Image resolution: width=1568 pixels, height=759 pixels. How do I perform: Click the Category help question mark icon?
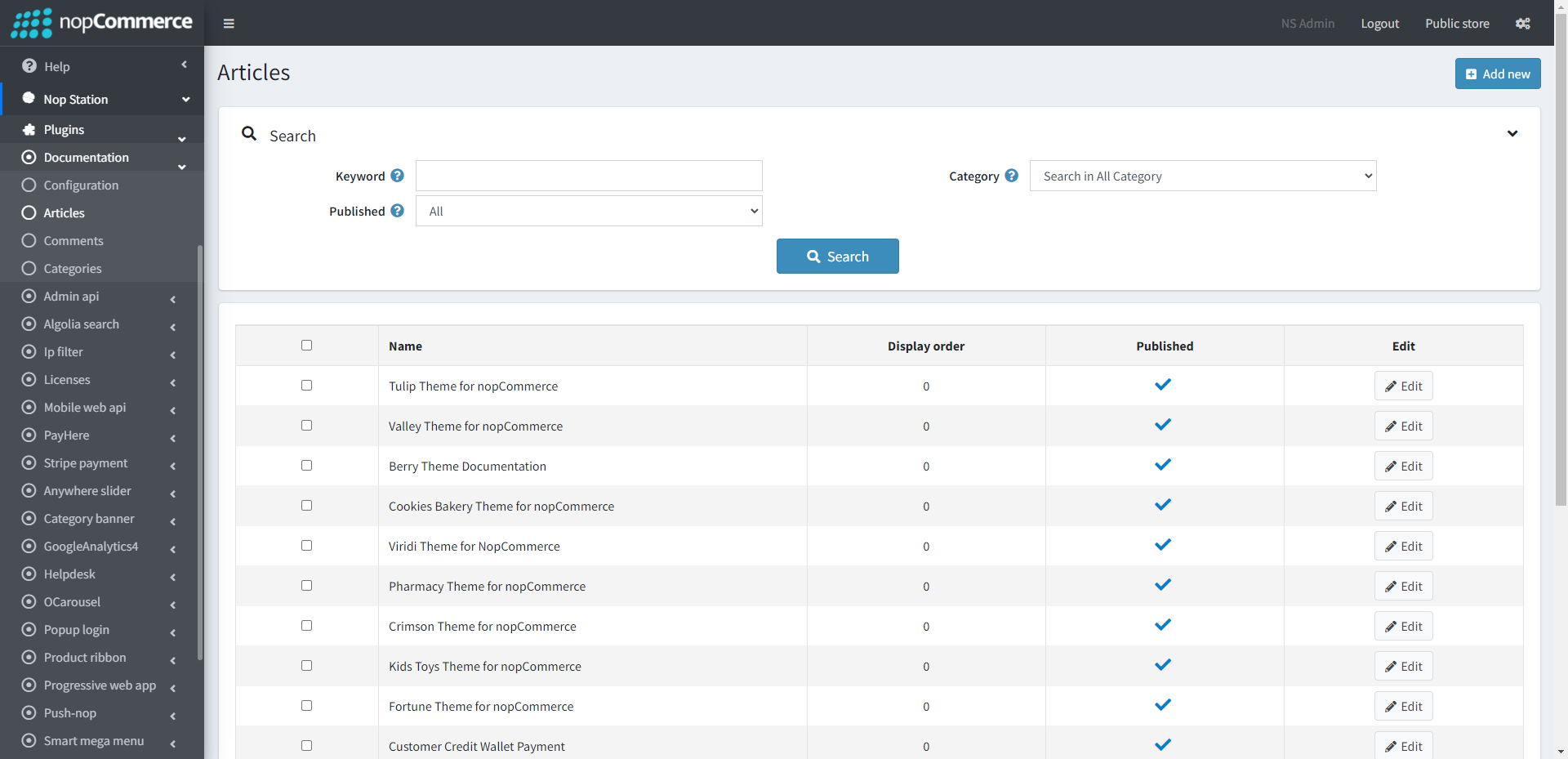coord(1012,176)
